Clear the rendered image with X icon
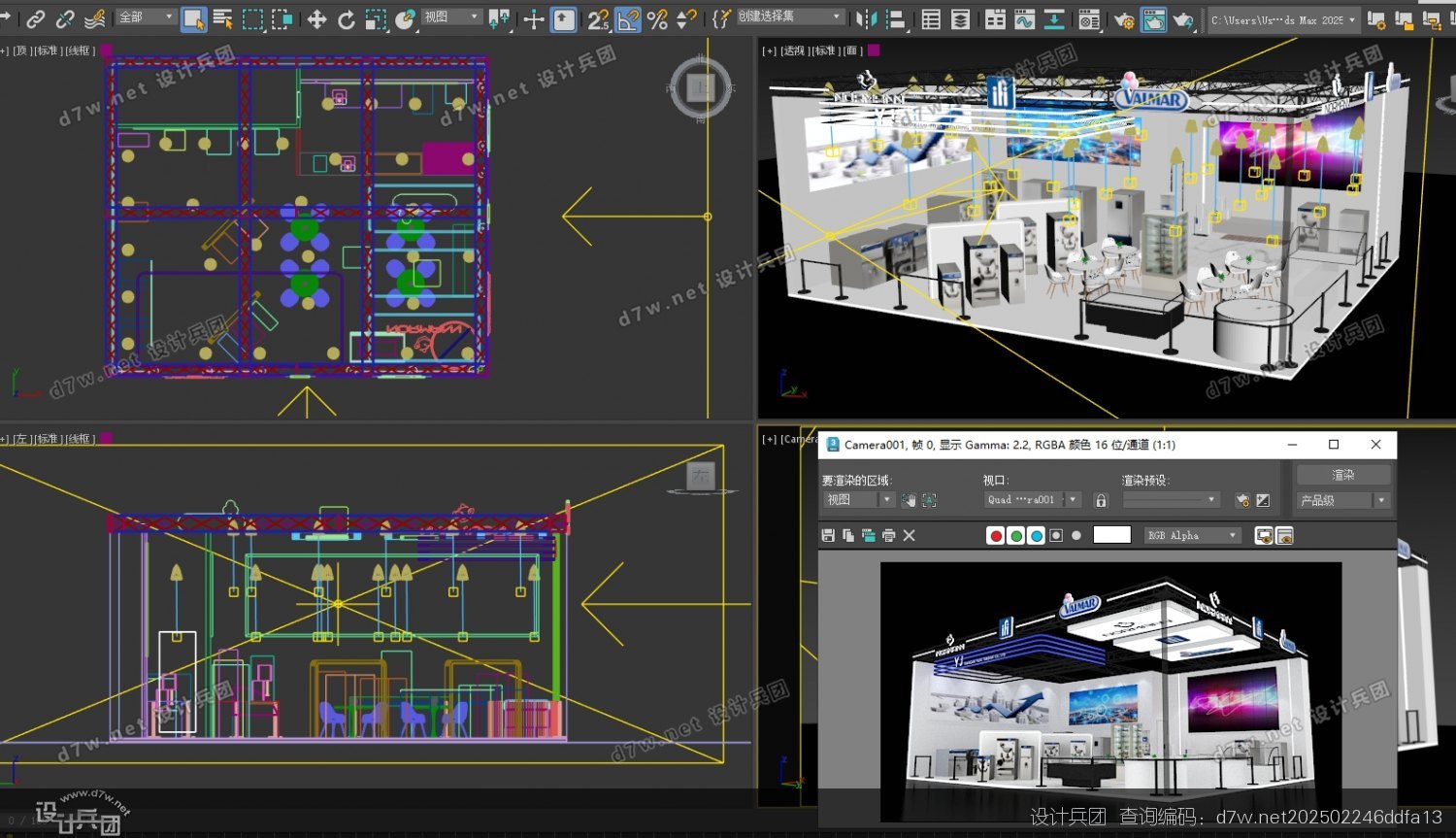The image size is (1456, 838). [910, 535]
